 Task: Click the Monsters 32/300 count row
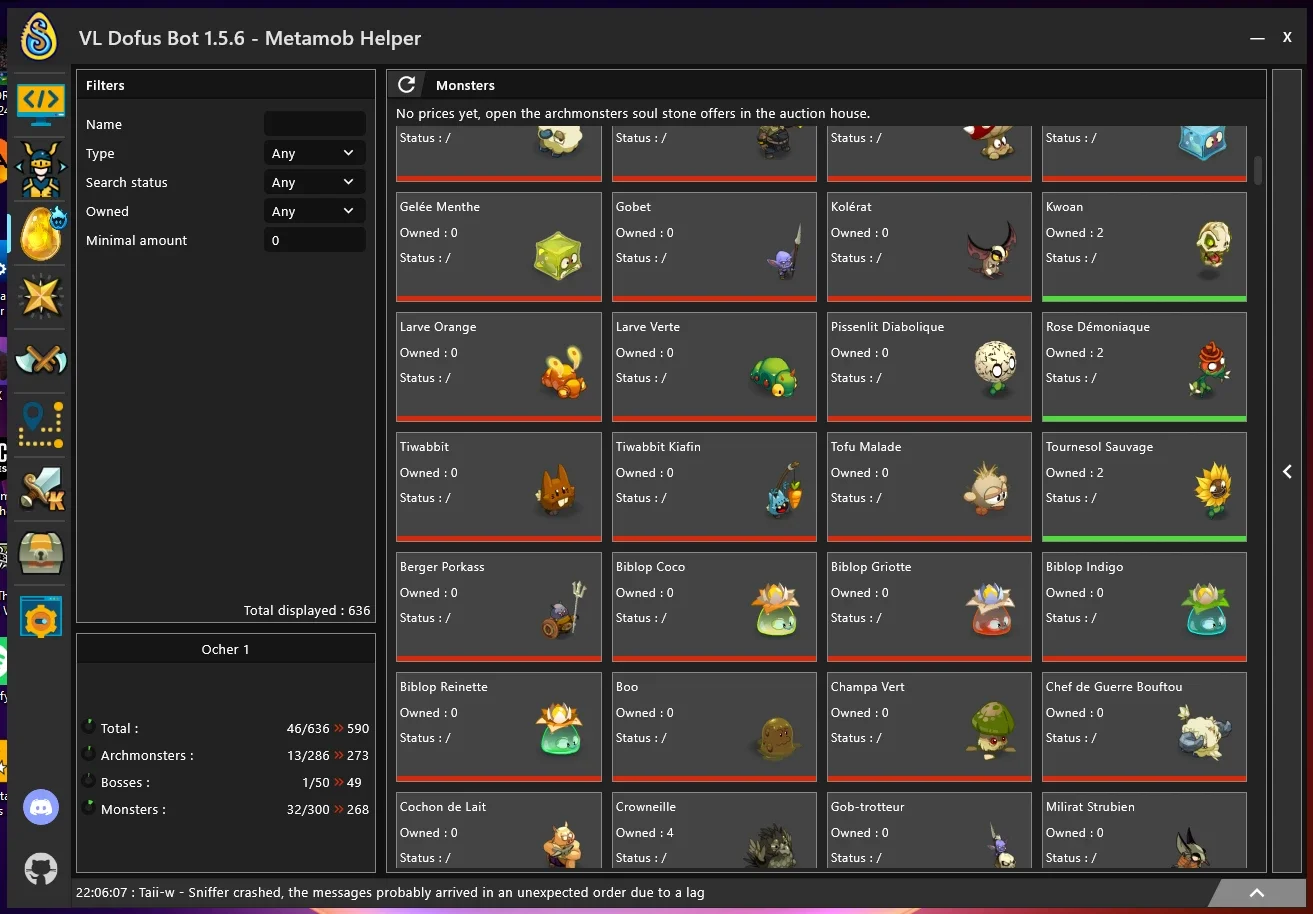pos(225,809)
